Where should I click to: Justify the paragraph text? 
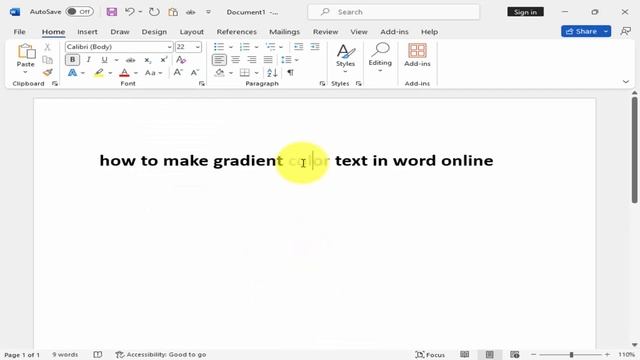(x=268, y=60)
